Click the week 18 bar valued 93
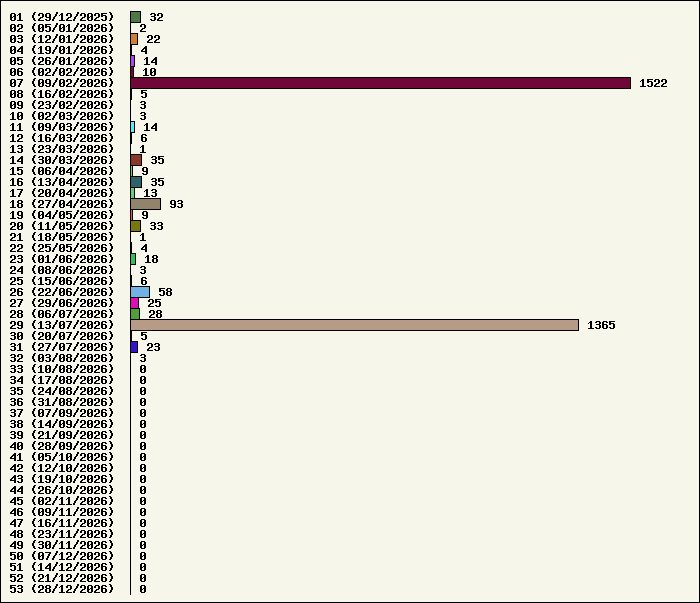 click(146, 204)
